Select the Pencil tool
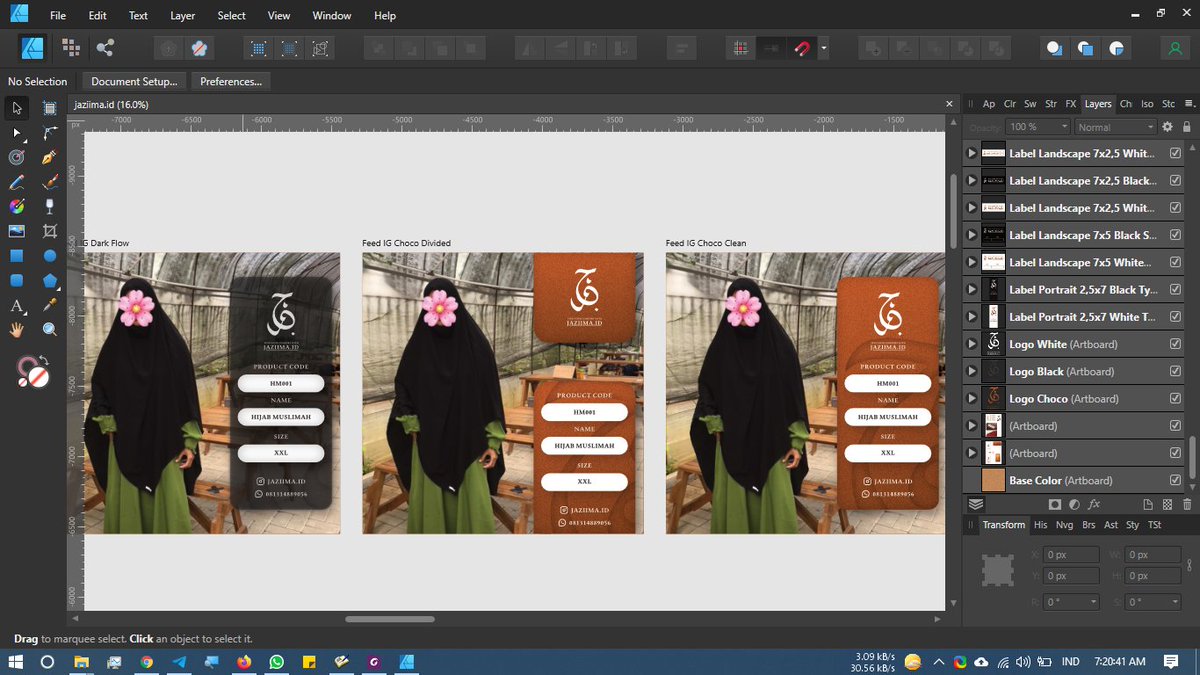1200x675 pixels. point(16,182)
